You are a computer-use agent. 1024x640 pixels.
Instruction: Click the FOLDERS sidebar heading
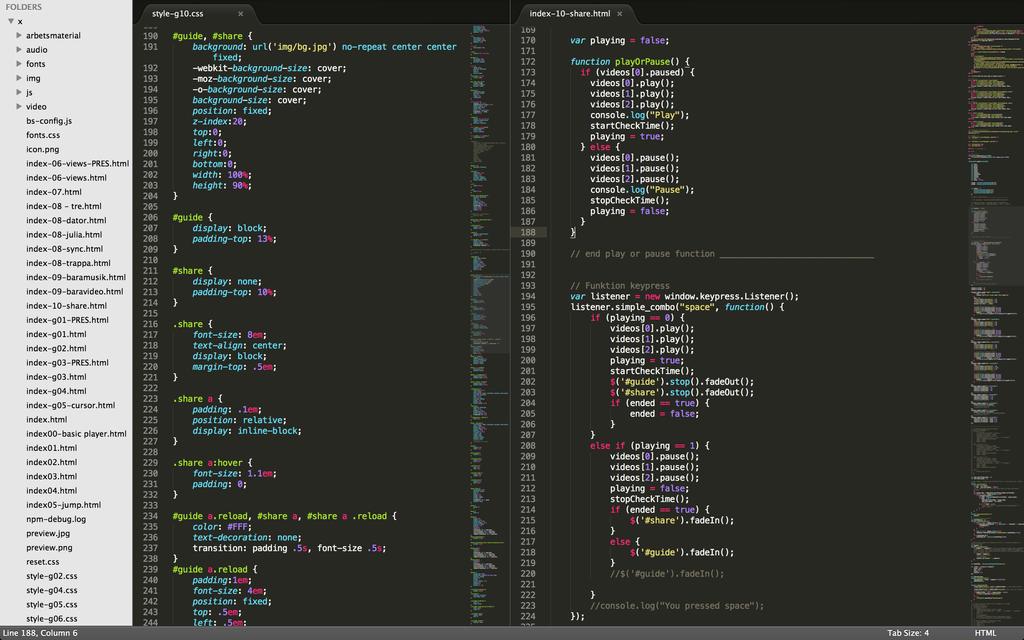[x=24, y=7]
